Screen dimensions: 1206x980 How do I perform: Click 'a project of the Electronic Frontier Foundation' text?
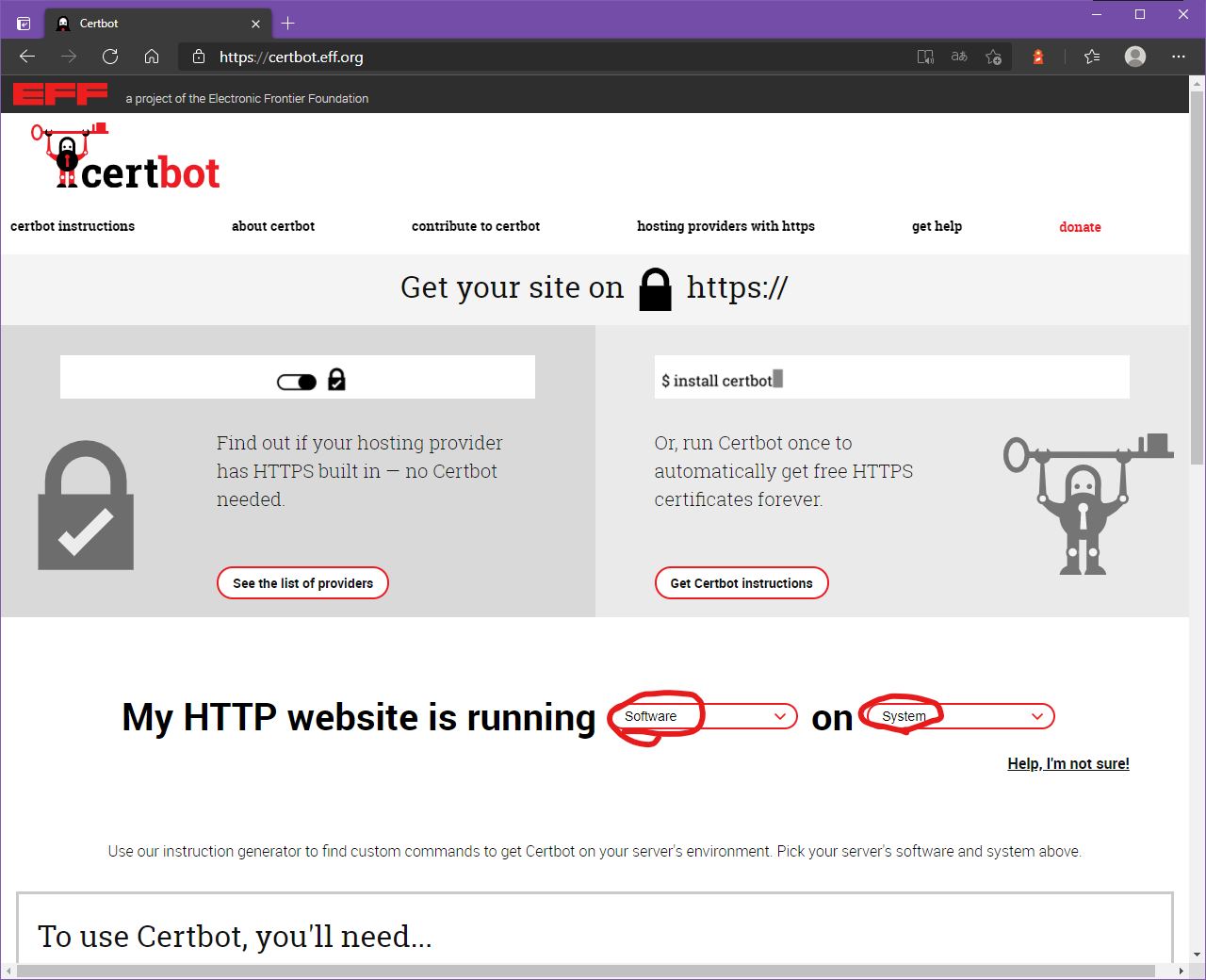tap(247, 98)
